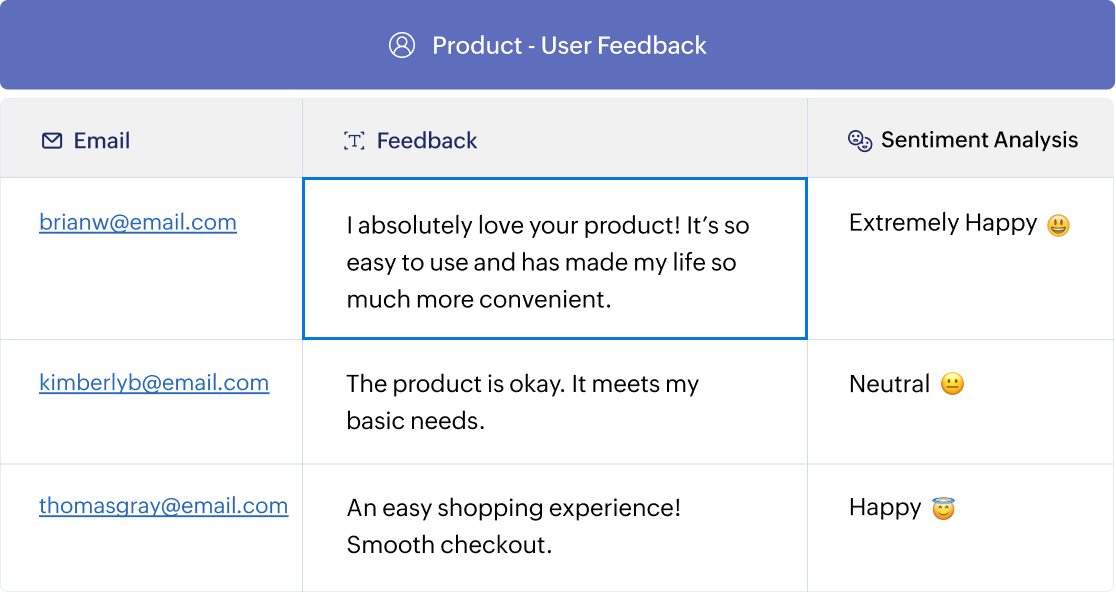Click the Extremely Happy sentiment text
1116x592 pixels.
point(942,223)
